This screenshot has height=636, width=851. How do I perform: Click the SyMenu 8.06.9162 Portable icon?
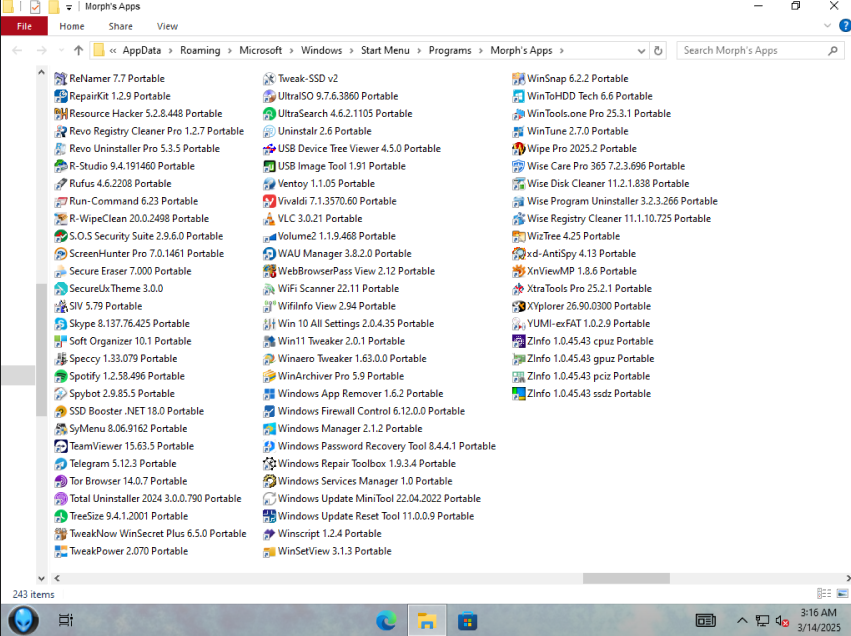tap(61, 429)
